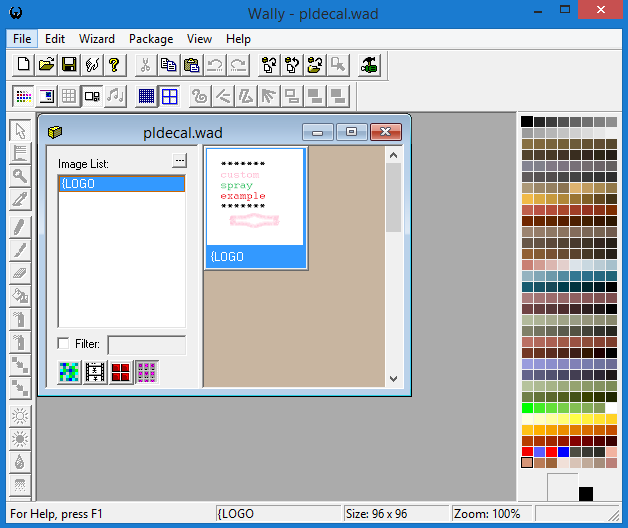The height and width of the screenshot is (528, 628).
Task: Toggle the tiled blue grid view button
Action: coord(146,97)
